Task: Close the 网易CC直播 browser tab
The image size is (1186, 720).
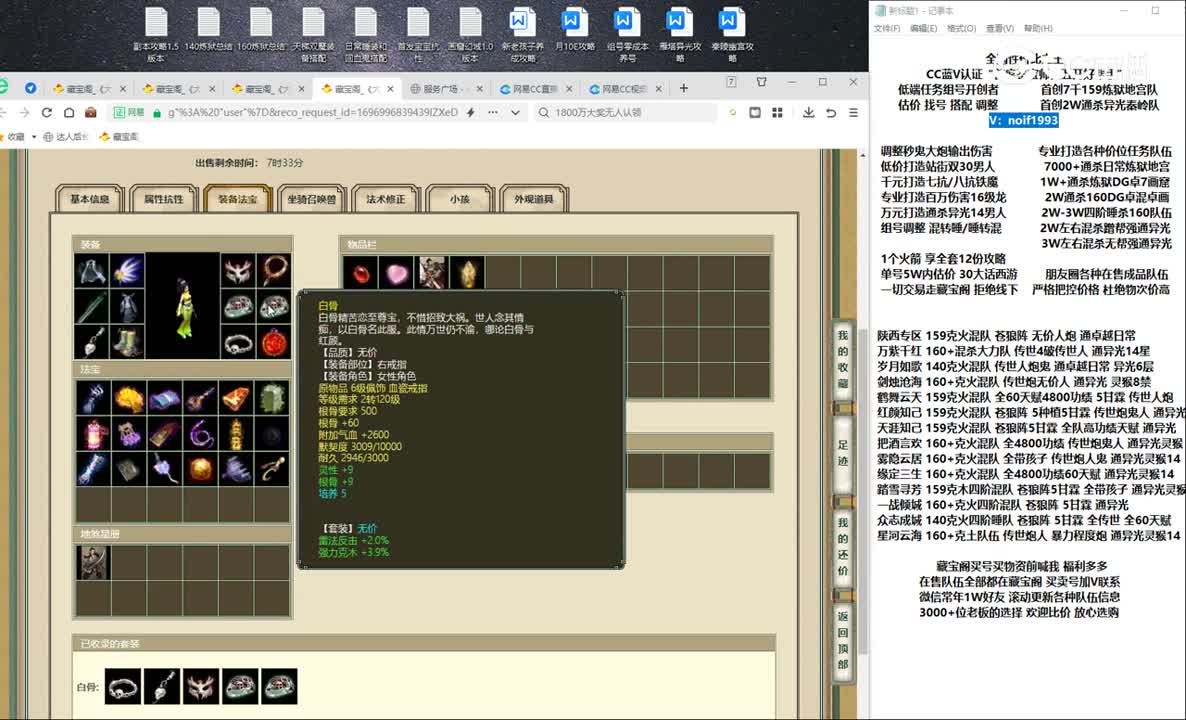Action: pyautogui.click(x=570, y=88)
